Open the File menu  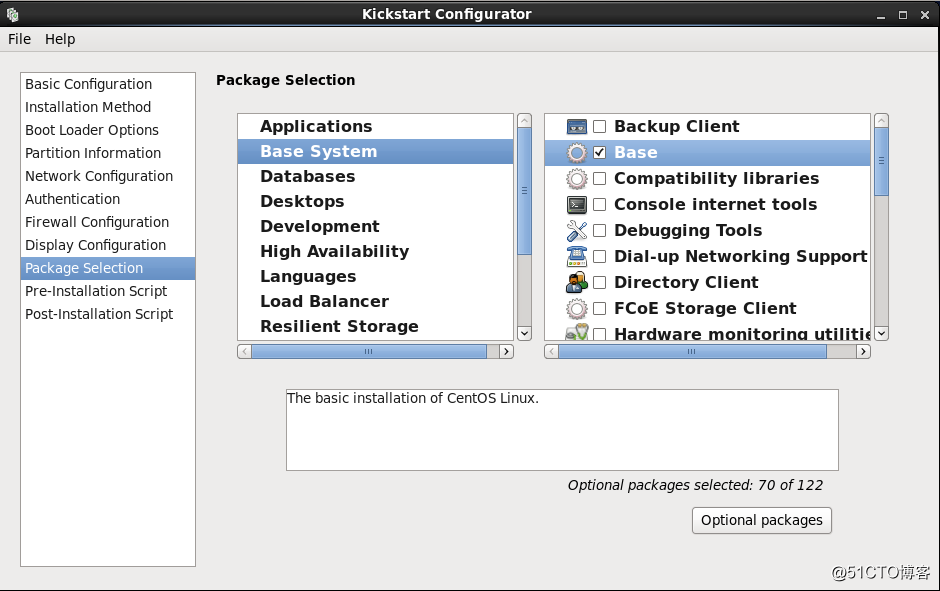tap(19, 39)
